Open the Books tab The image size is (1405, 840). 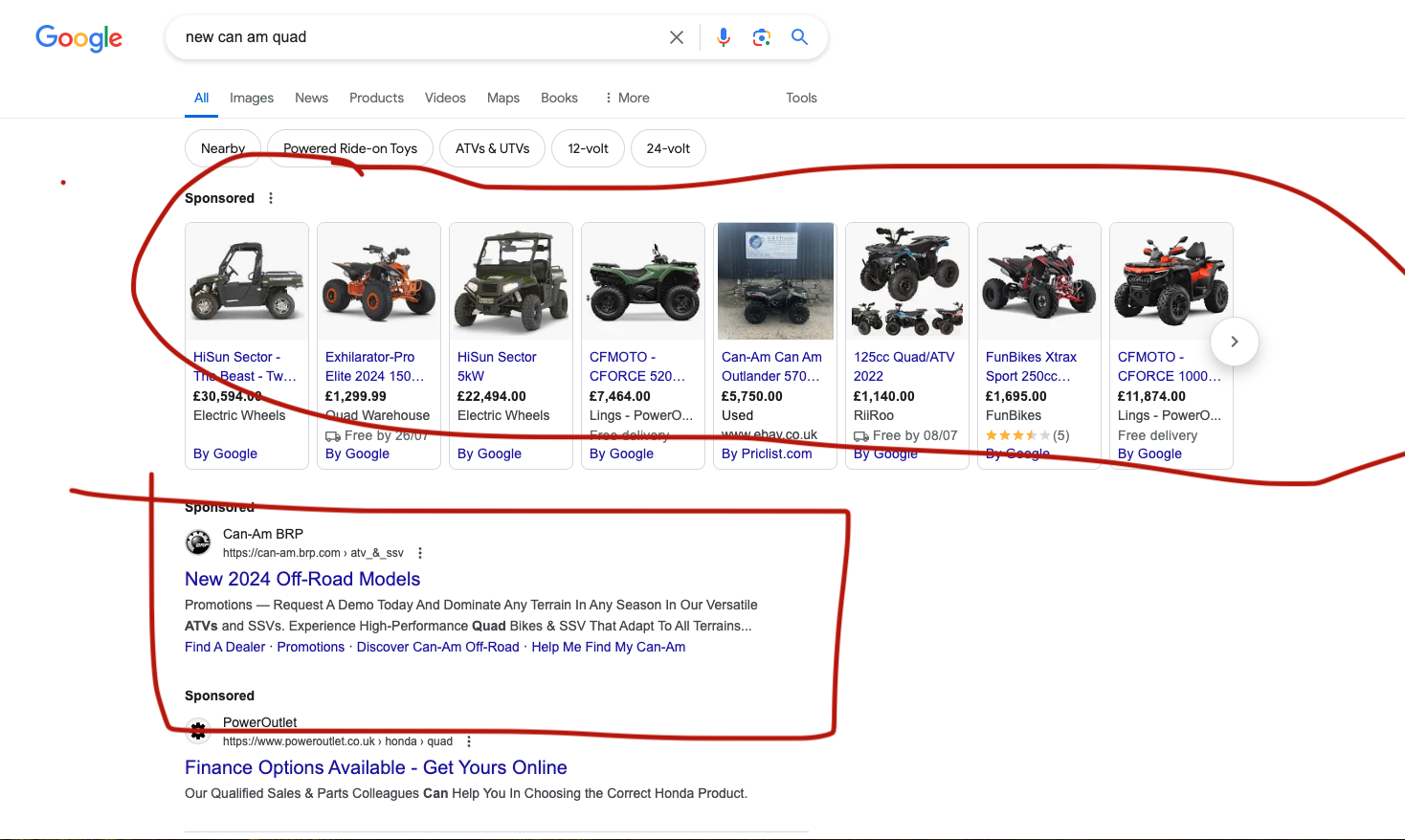point(559,98)
